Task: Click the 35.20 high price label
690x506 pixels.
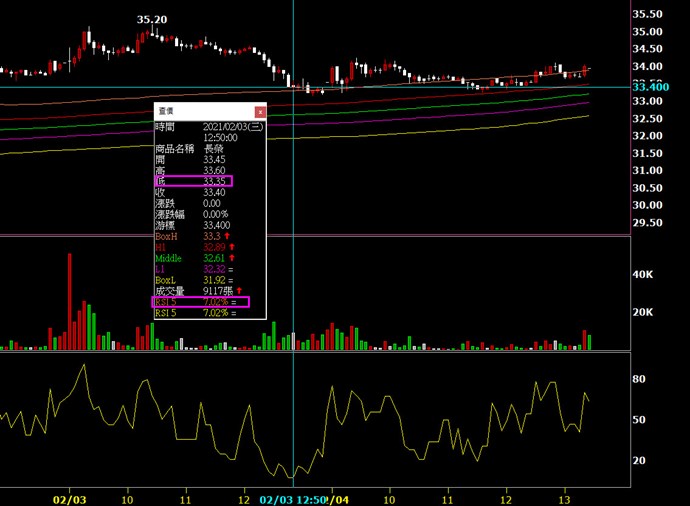Action: 152,19
